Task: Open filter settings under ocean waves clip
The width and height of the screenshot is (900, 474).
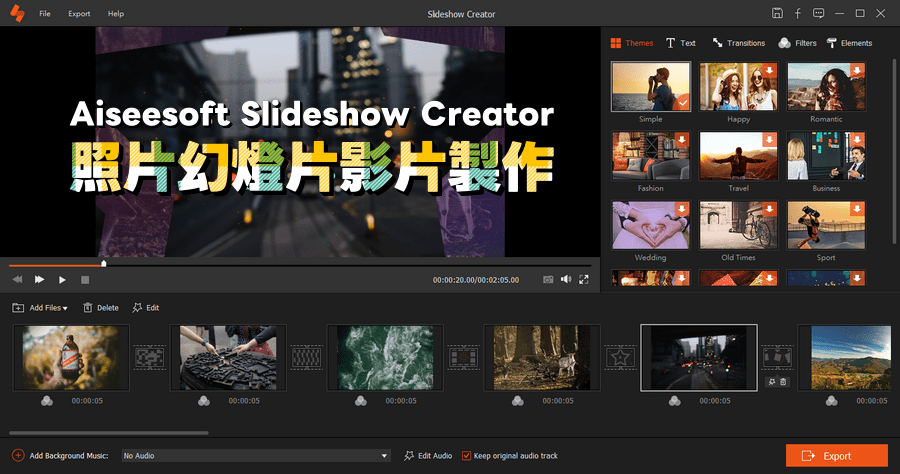Action: [x=361, y=401]
